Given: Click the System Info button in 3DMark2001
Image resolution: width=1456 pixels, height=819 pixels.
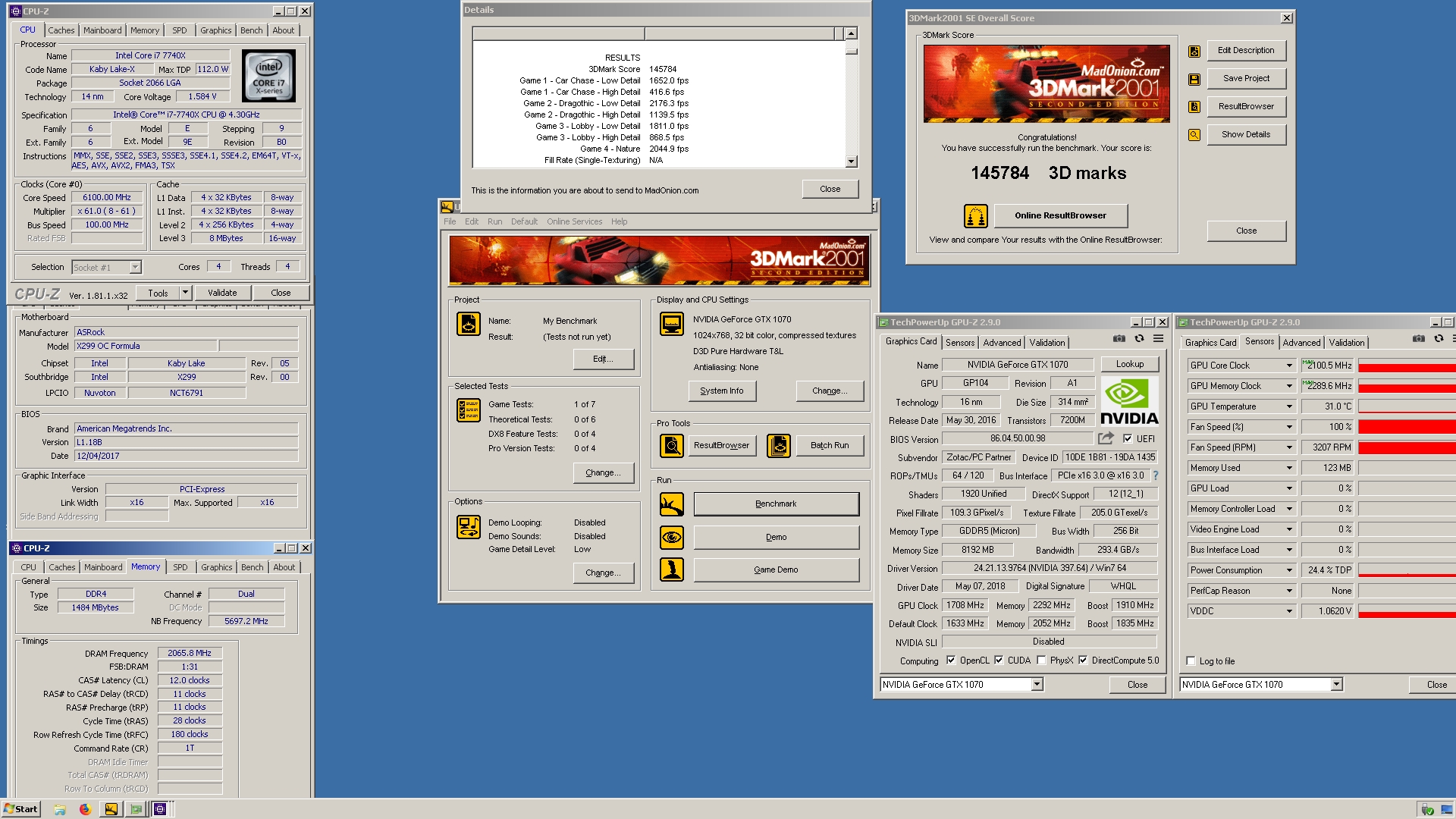Looking at the screenshot, I should 722,391.
